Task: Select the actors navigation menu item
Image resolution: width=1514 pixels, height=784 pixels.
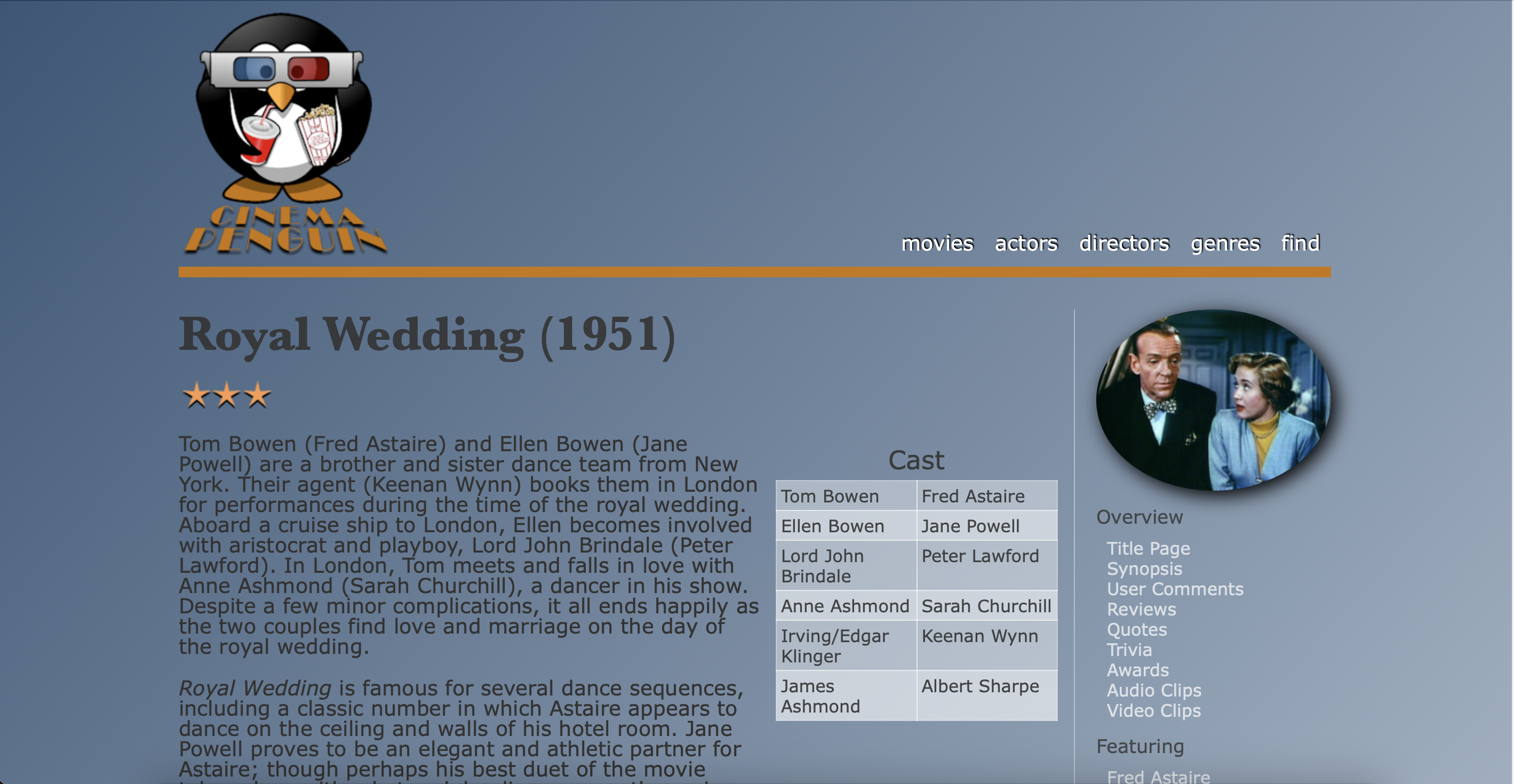Action: 1025,242
